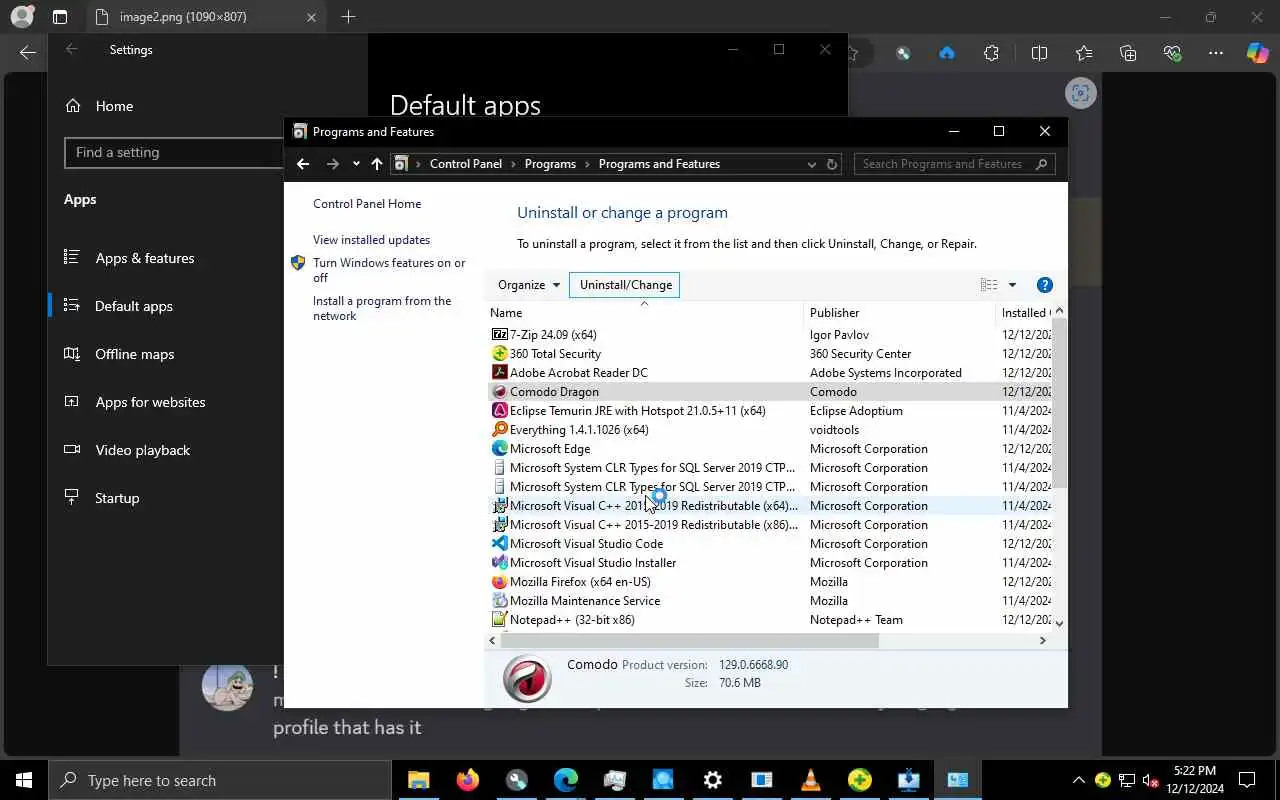Click the Notepad++ program icon

(500, 620)
